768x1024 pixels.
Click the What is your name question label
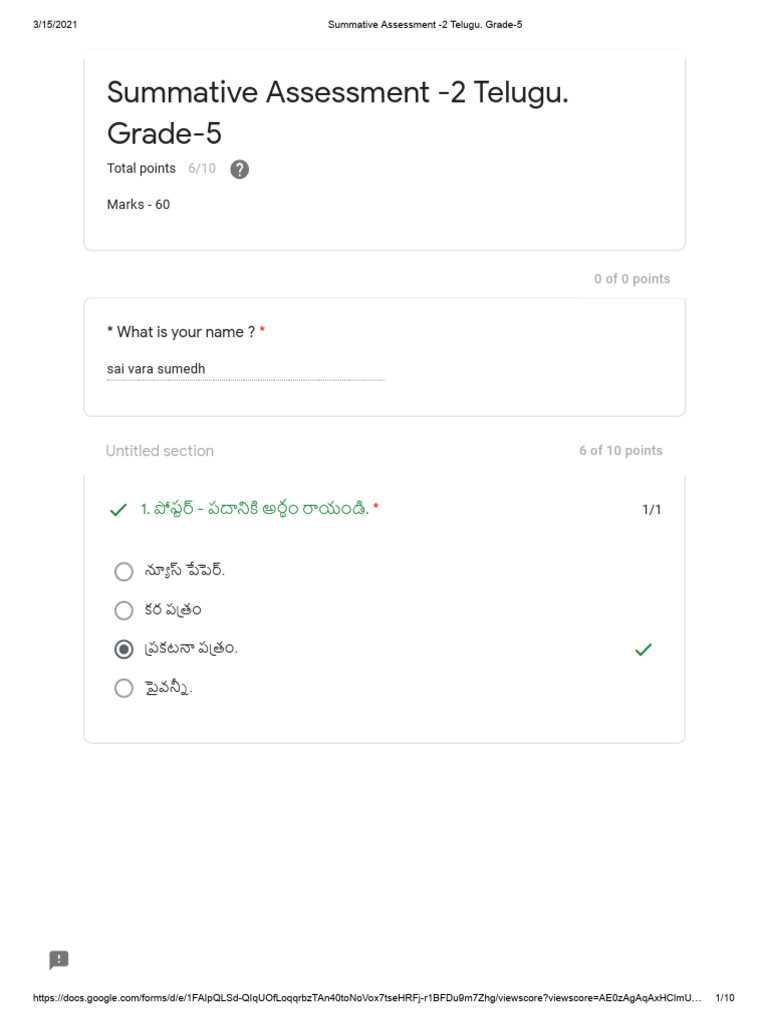(x=181, y=332)
